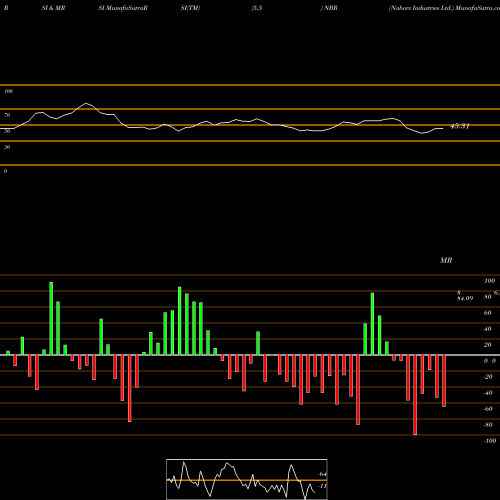Image resolution: width=500 pixels, height=500 pixels.
Task: Click the MR axis label 40
Action: pos(487,329)
